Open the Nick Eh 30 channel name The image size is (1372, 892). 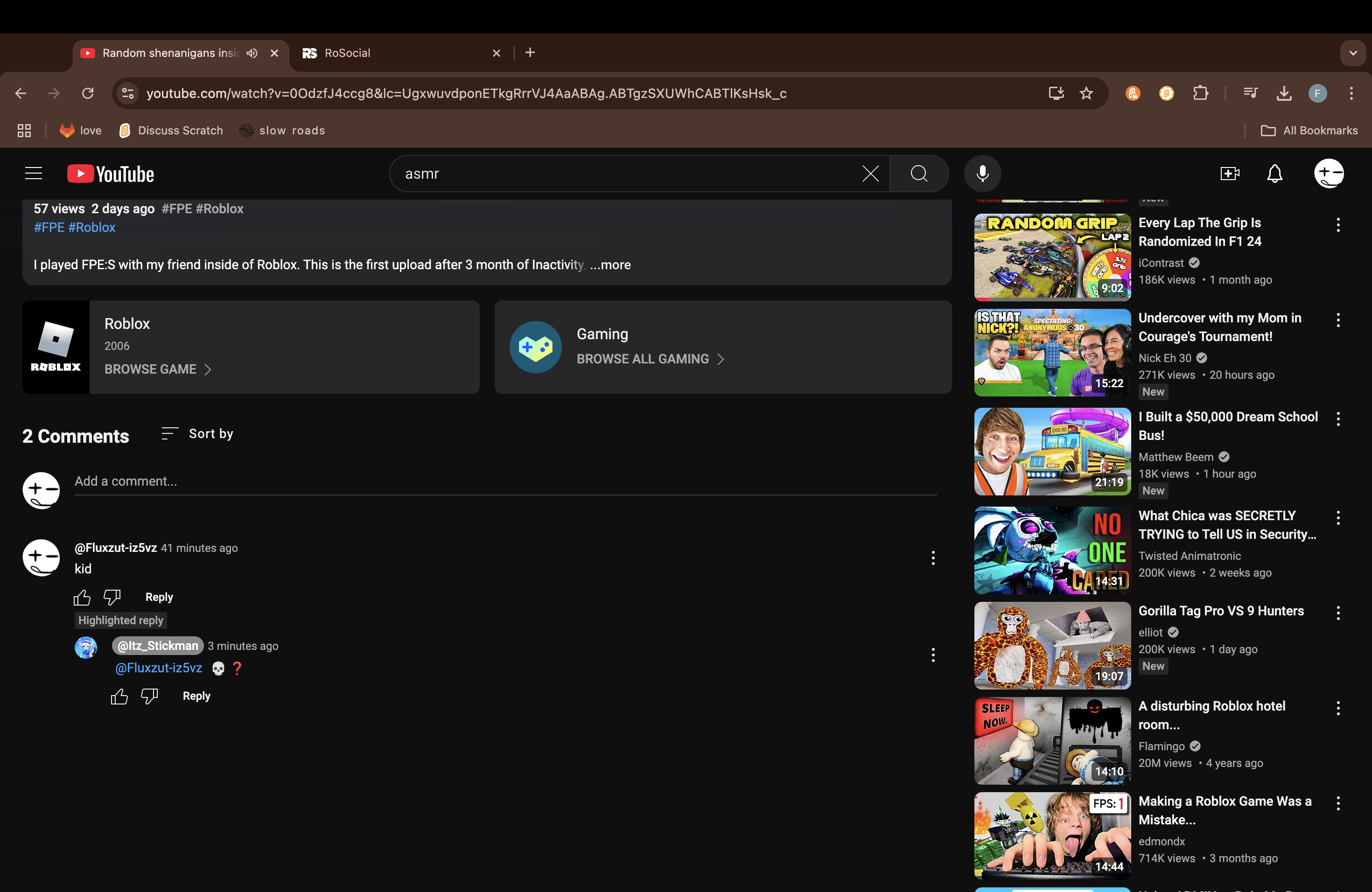[x=1164, y=358]
